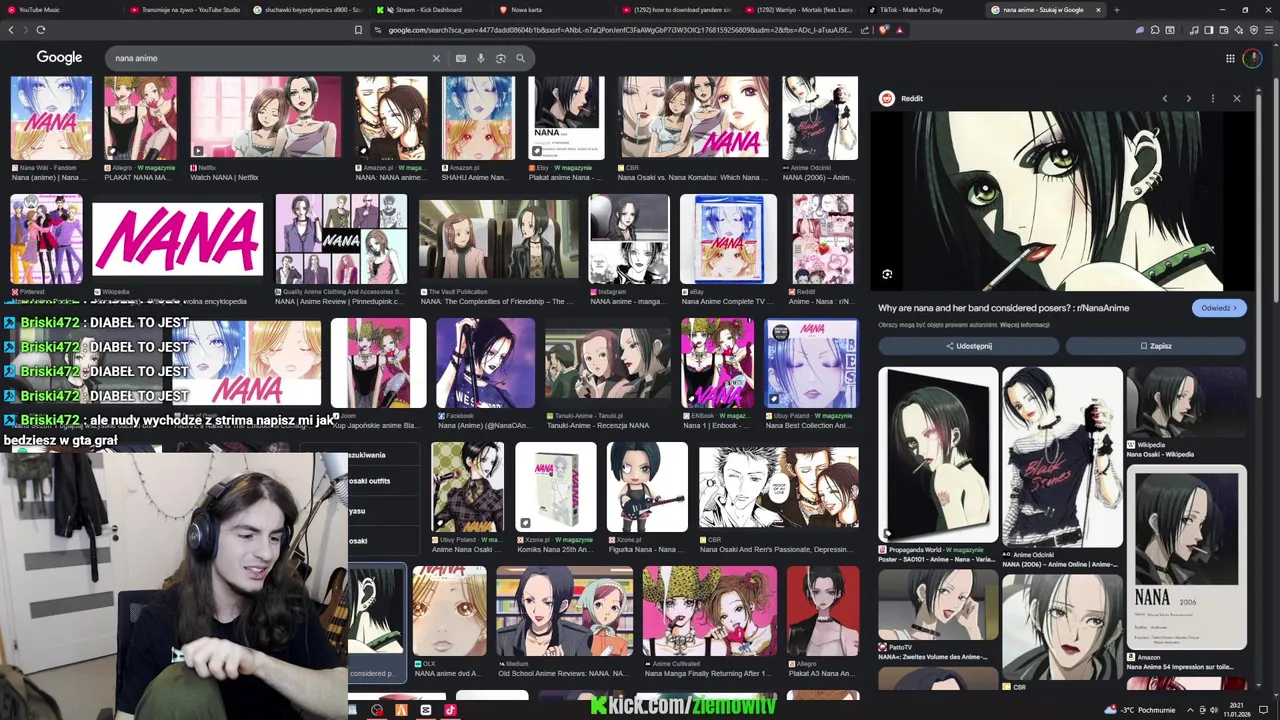This screenshot has height=720, width=1280.
Task: Open the taskbar clock and date
Action: pyautogui.click(x=1238, y=710)
